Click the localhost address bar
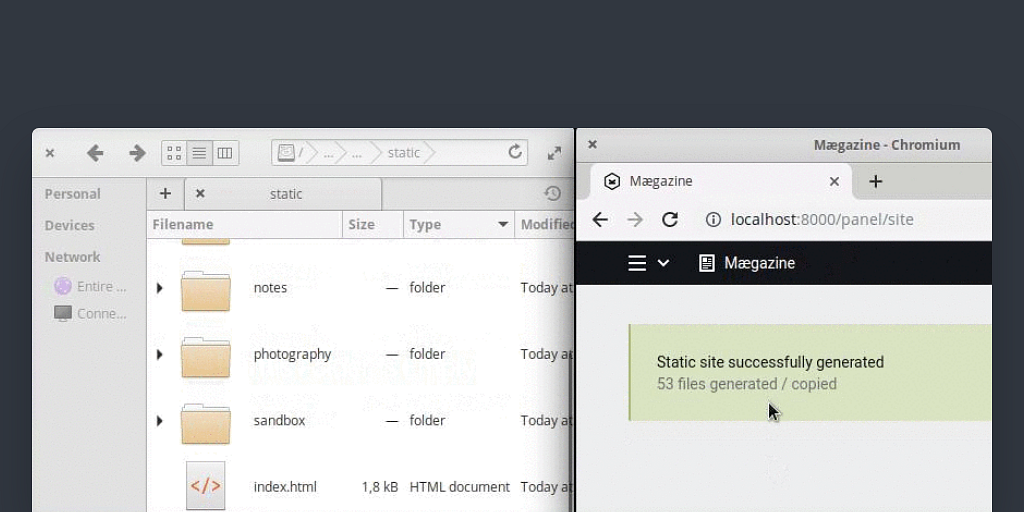 [x=822, y=220]
